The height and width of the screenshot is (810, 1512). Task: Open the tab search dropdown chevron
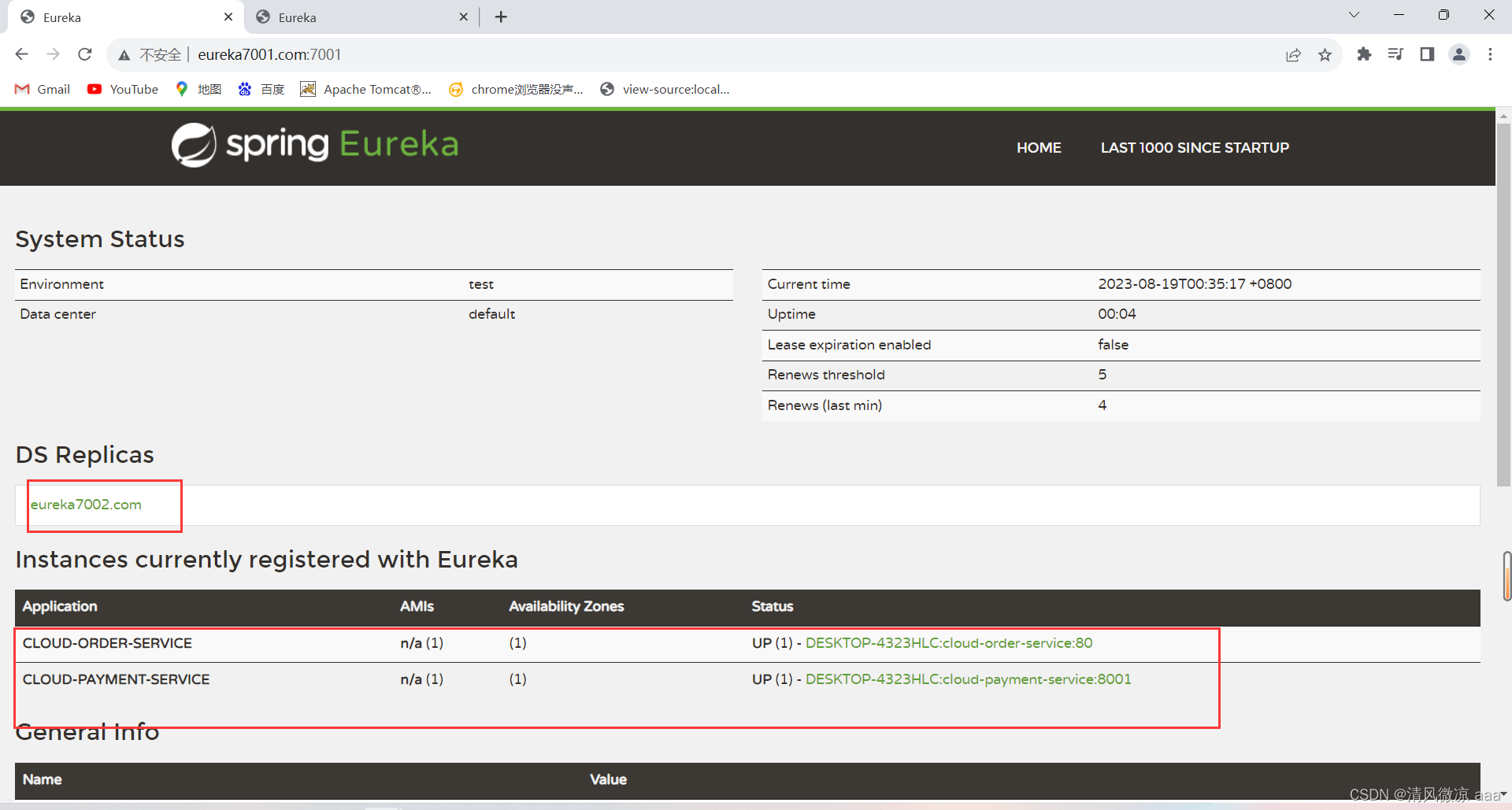(x=1354, y=15)
